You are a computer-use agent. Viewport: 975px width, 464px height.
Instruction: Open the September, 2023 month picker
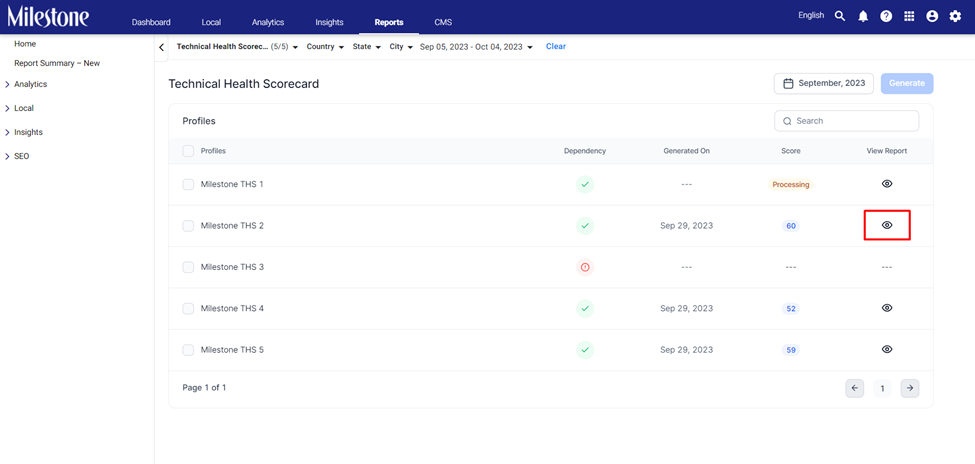[x=824, y=83]
